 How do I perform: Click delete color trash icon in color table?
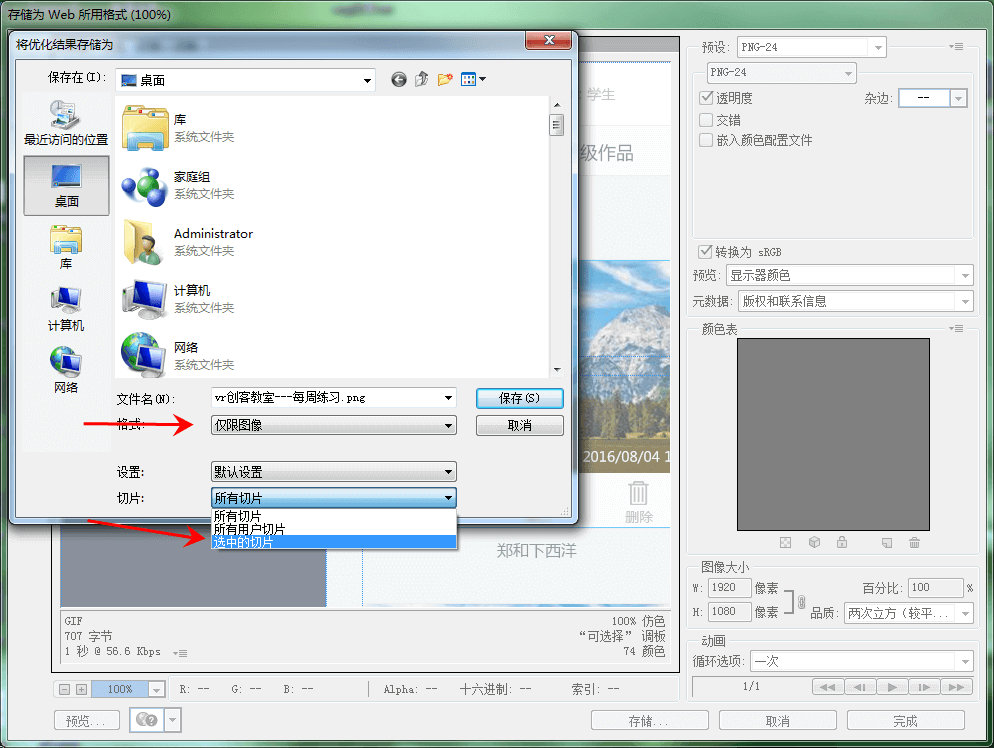click(x=914, y=543)
